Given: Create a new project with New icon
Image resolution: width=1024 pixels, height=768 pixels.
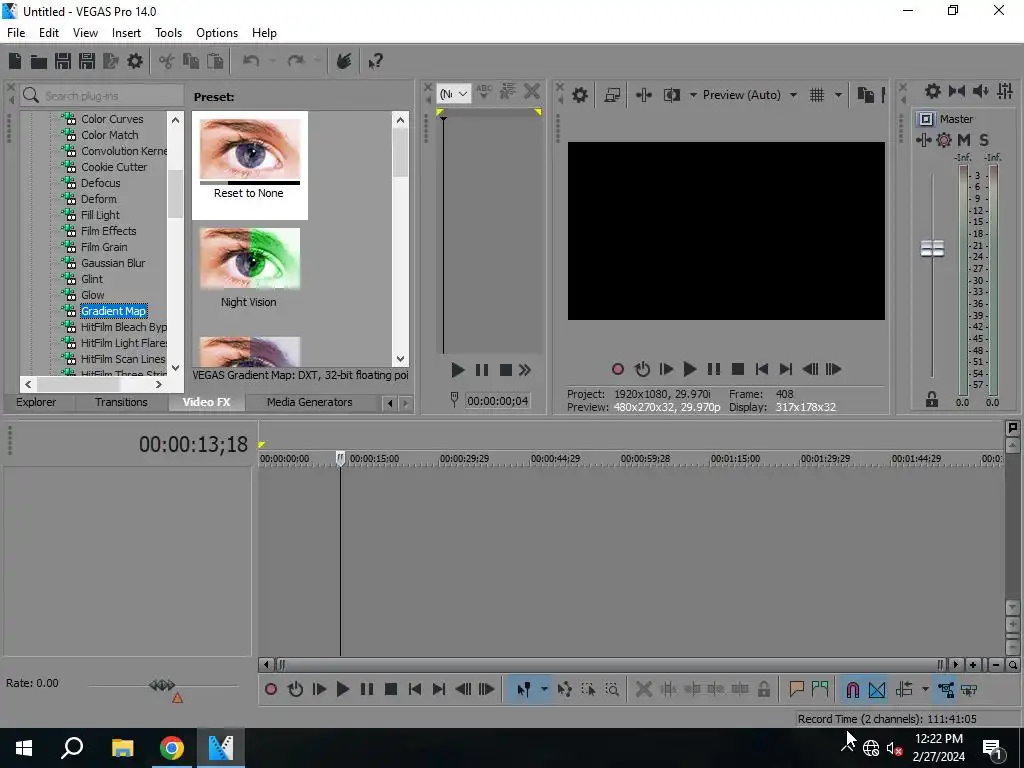Looking at the screenshot, I should pos(15,61).
